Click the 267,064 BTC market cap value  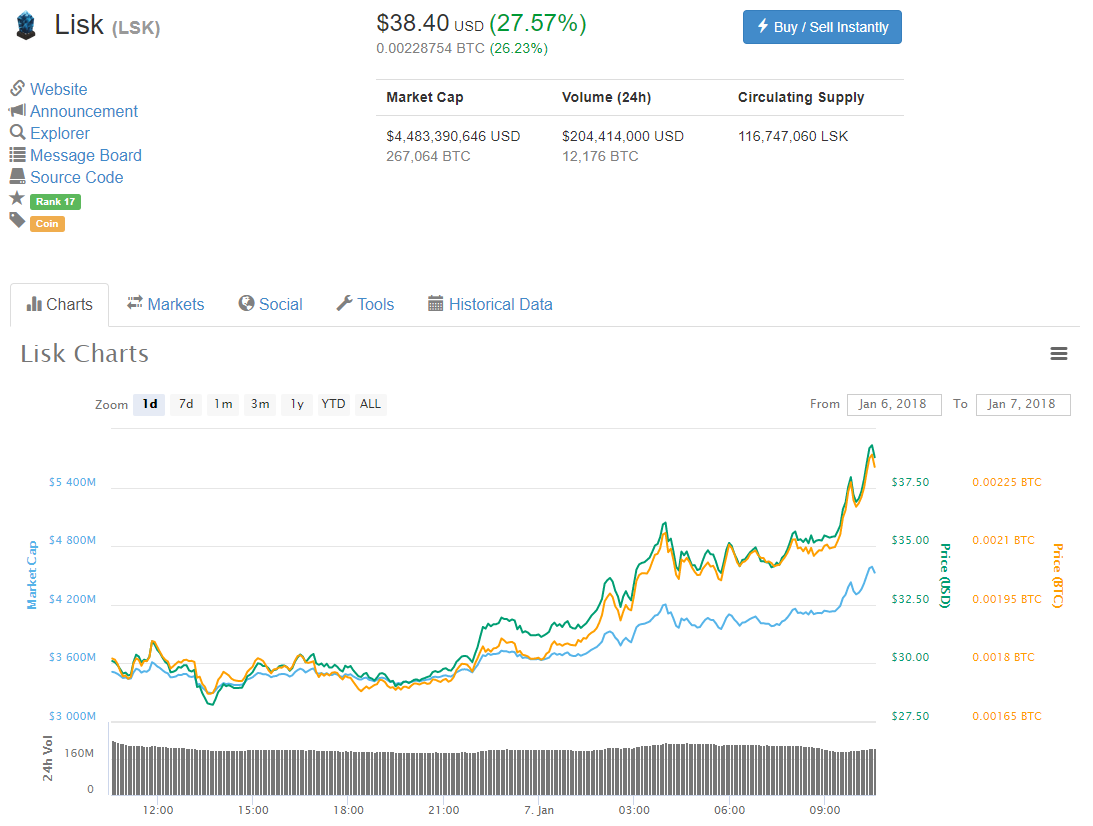(428, 157)
